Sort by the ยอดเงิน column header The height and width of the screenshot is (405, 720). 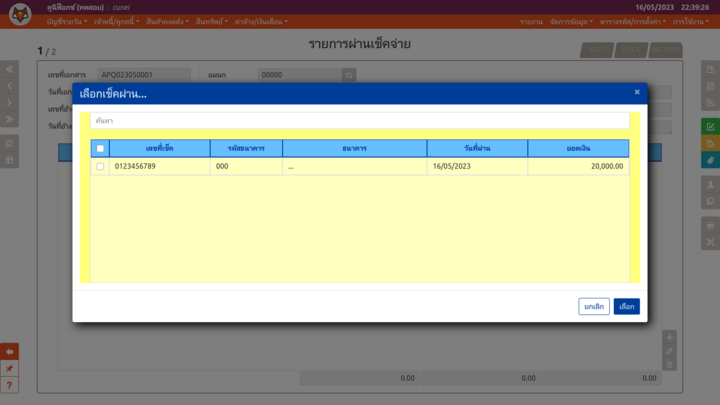(x=577, y=148)
